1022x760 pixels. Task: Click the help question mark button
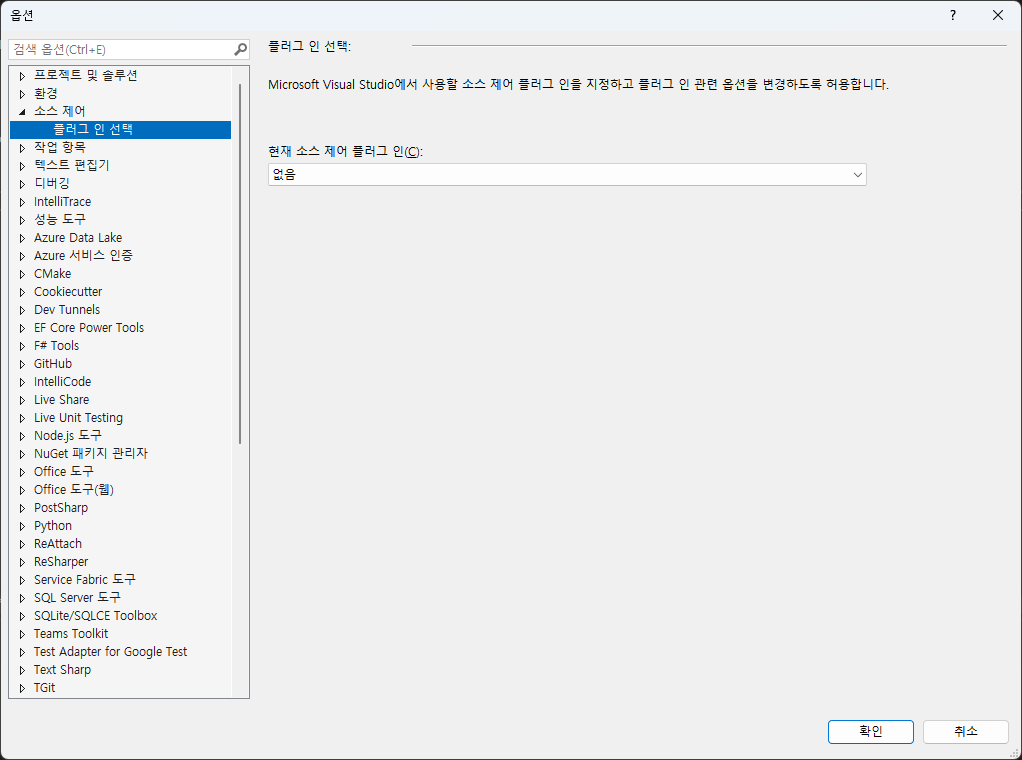[953, 15]
